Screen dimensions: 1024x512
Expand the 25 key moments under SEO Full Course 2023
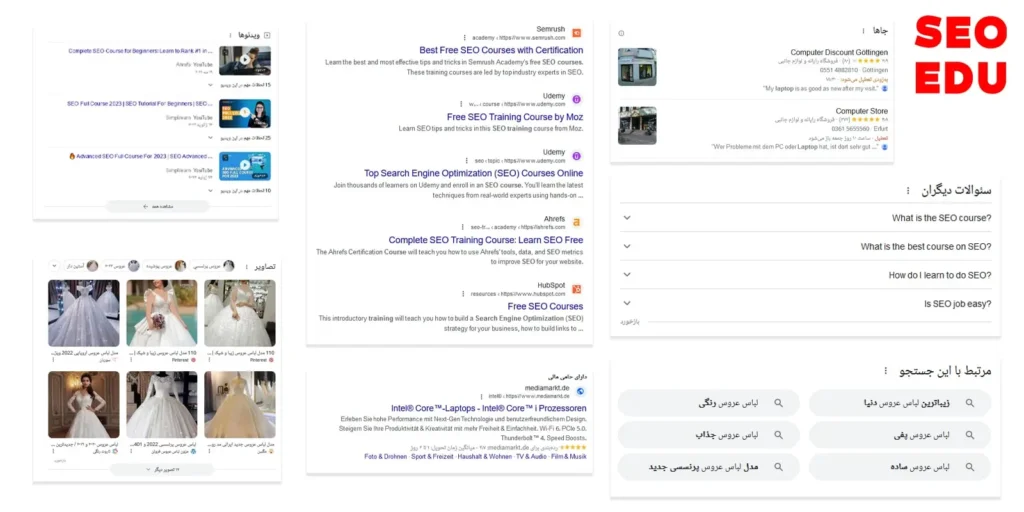click(x=210, y=138)
